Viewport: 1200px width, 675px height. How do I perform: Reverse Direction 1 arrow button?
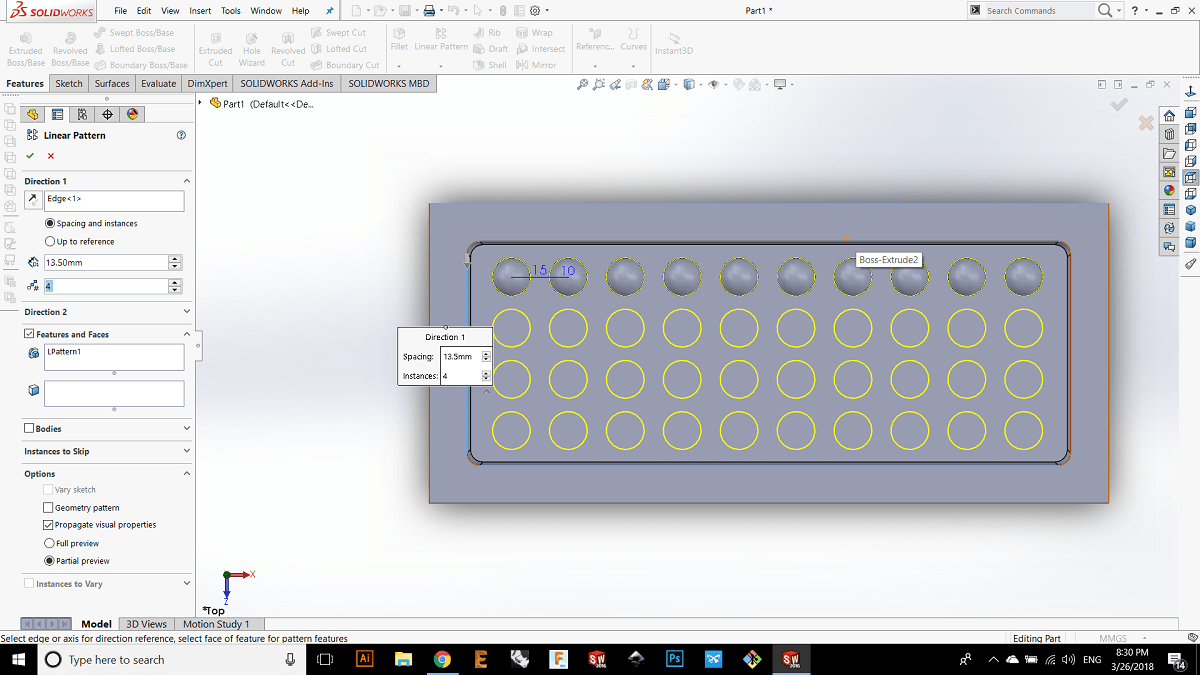pyautogui.click(x=33, y=200)
